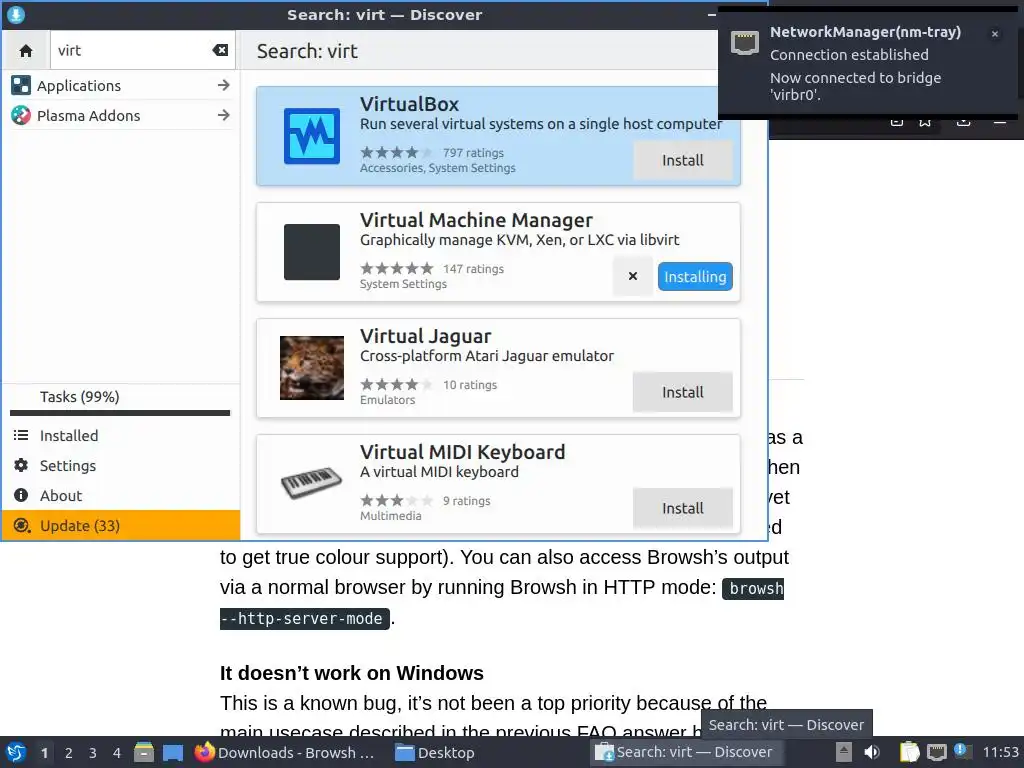Dismiss the NetworkManager notification
This screenshot has width=1024, height=768.
(x=995, y=34)
